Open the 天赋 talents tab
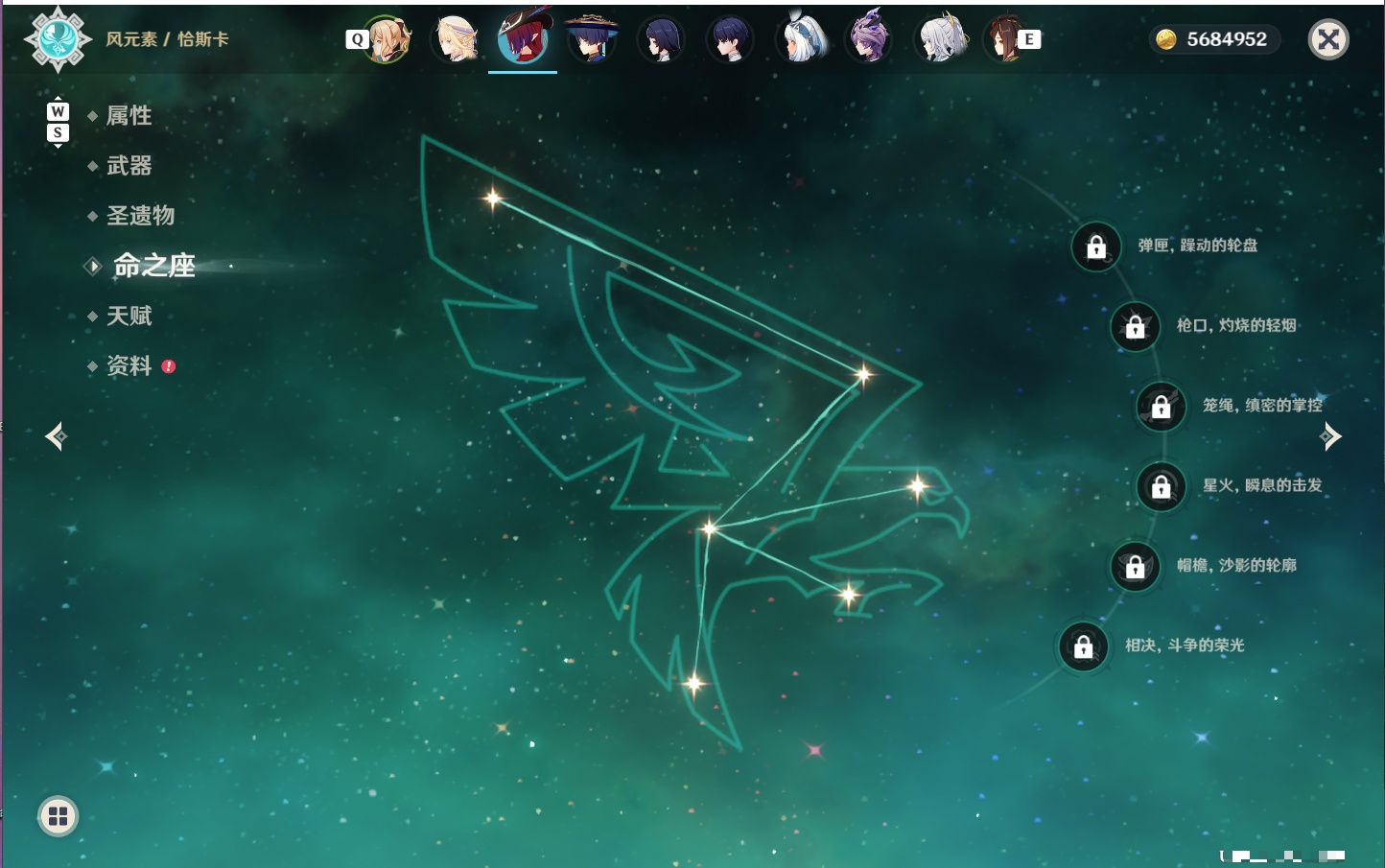Image resolution: width=1385 pixels, height=868 pixels. tap(129, 316)
